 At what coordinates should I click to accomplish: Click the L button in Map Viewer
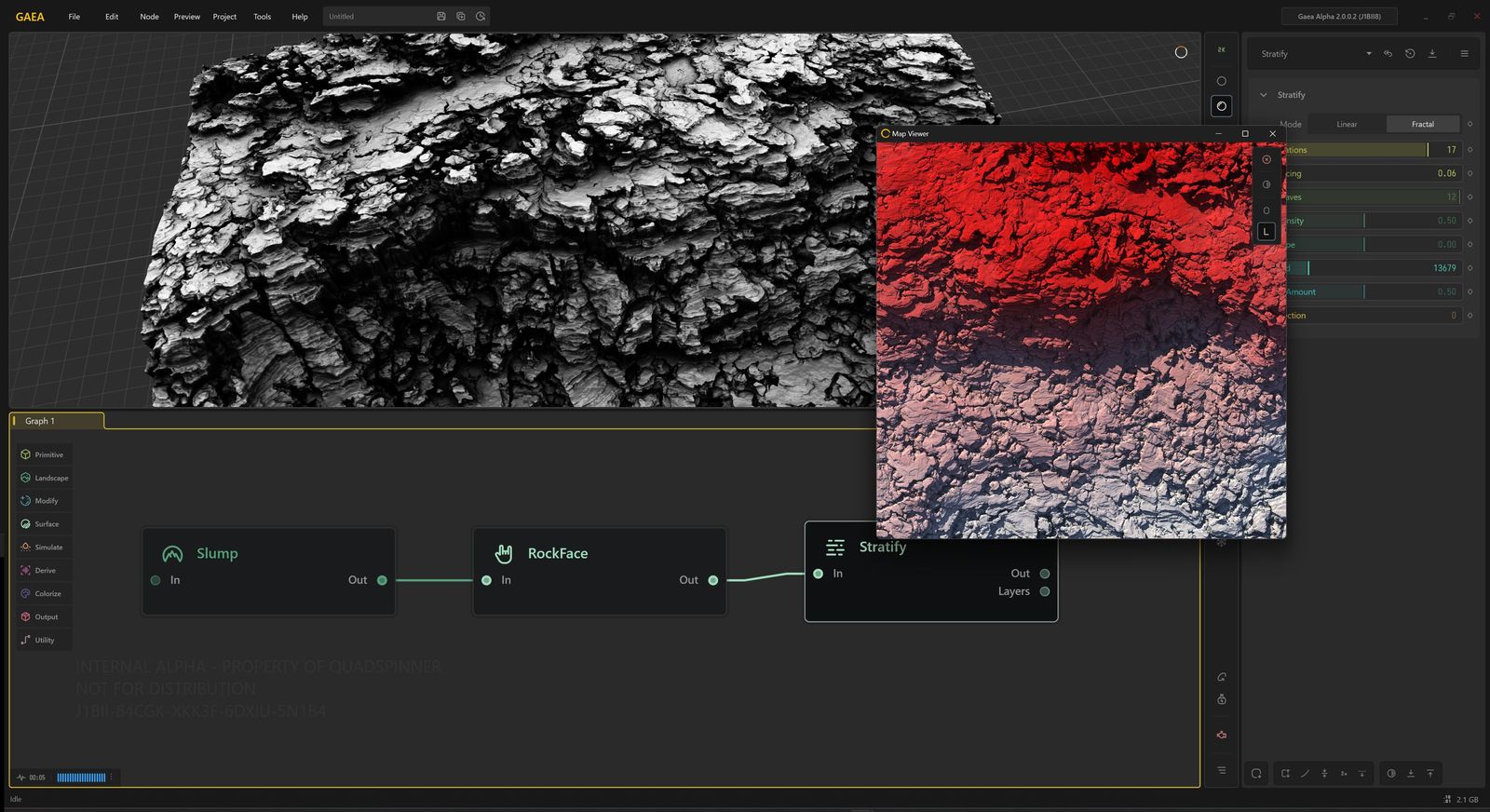1266,232
